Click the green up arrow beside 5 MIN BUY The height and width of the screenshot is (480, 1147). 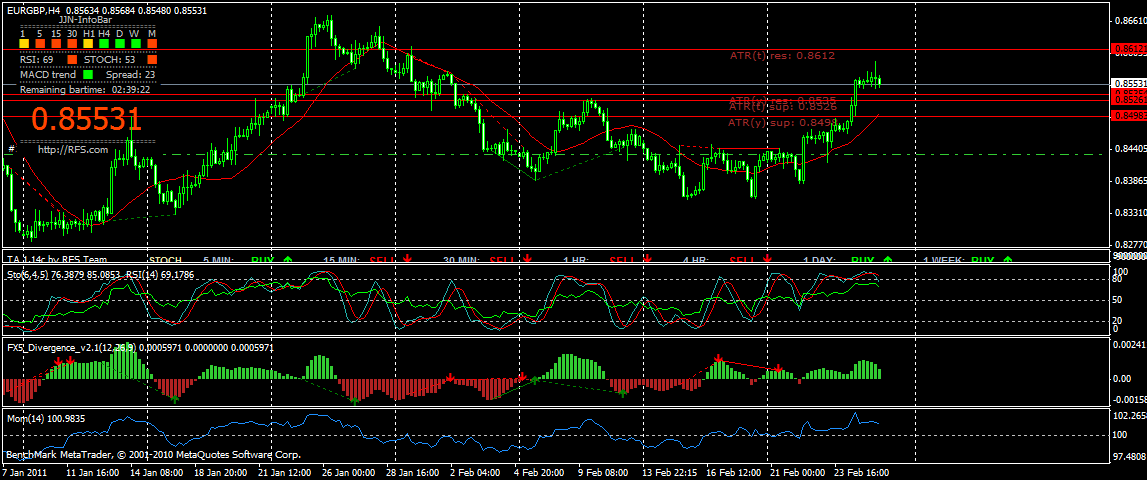pyautogui.click(x=287, y=259)
